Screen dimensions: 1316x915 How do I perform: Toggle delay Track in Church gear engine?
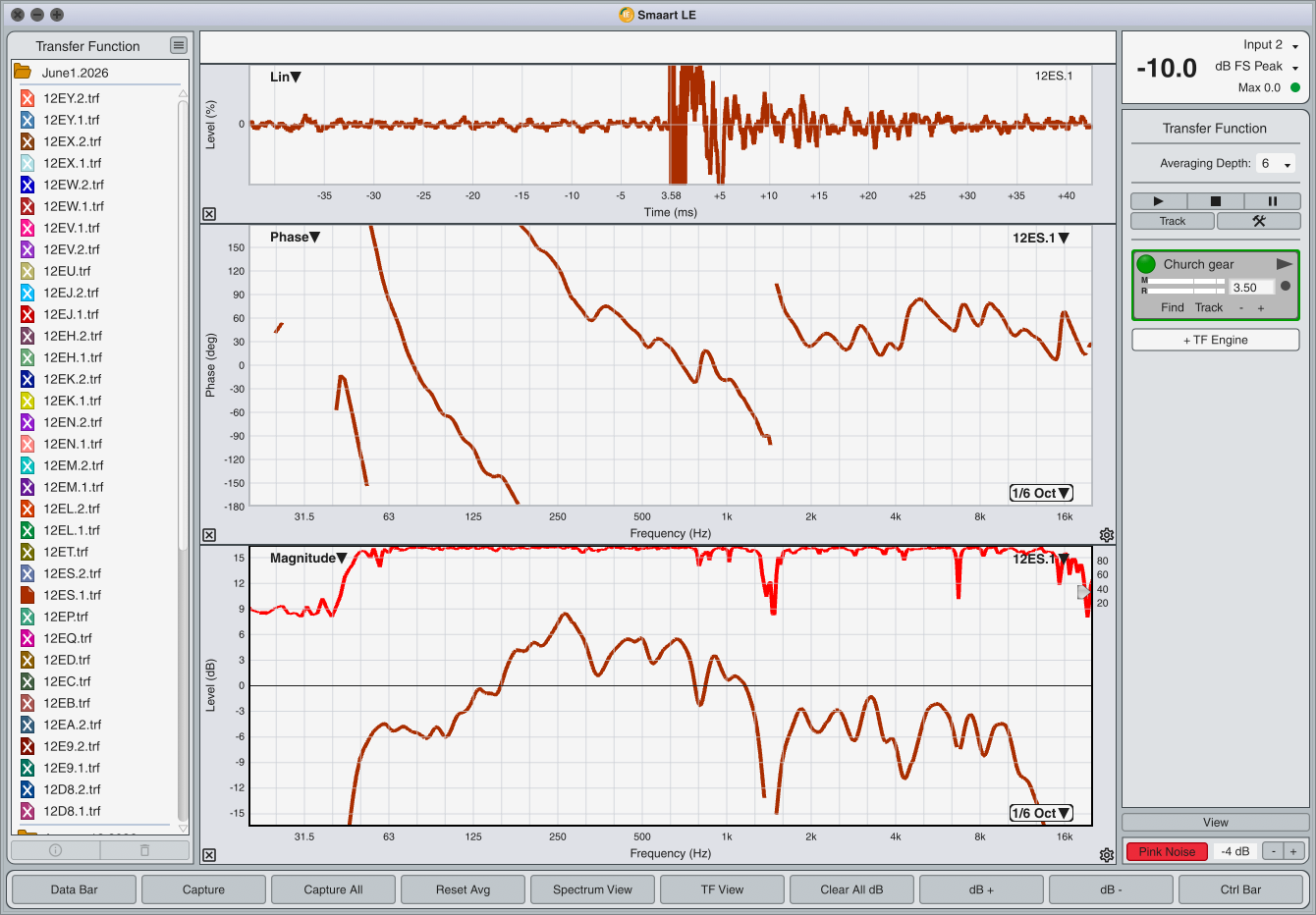click(x=1209, y=307)
